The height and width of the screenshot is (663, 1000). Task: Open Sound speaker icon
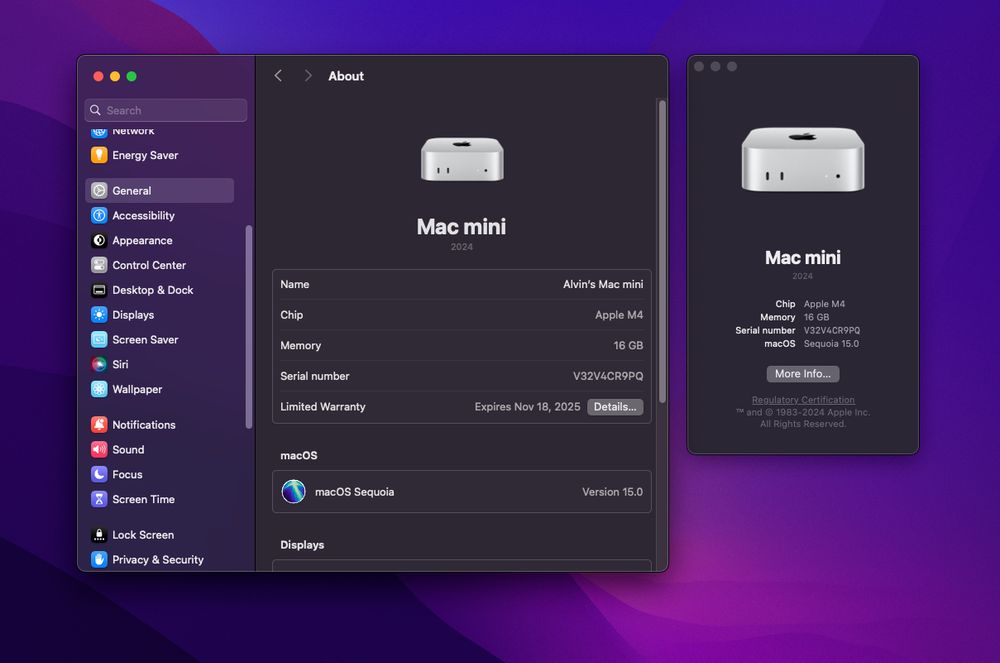99,449
